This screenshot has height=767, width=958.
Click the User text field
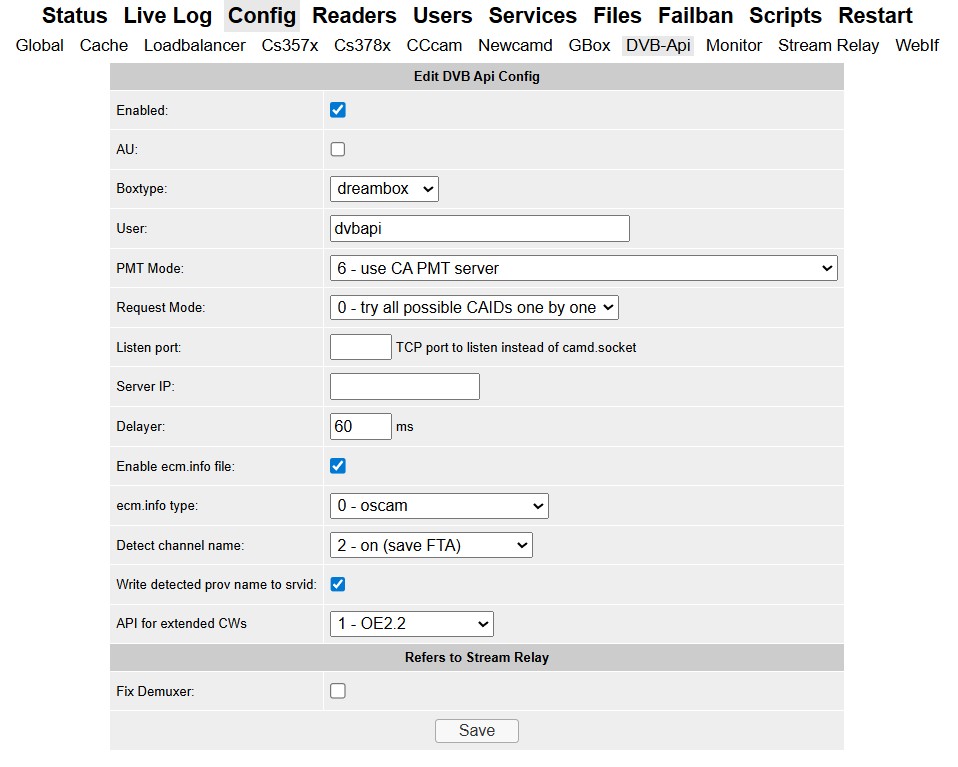(x=480, y=228)
